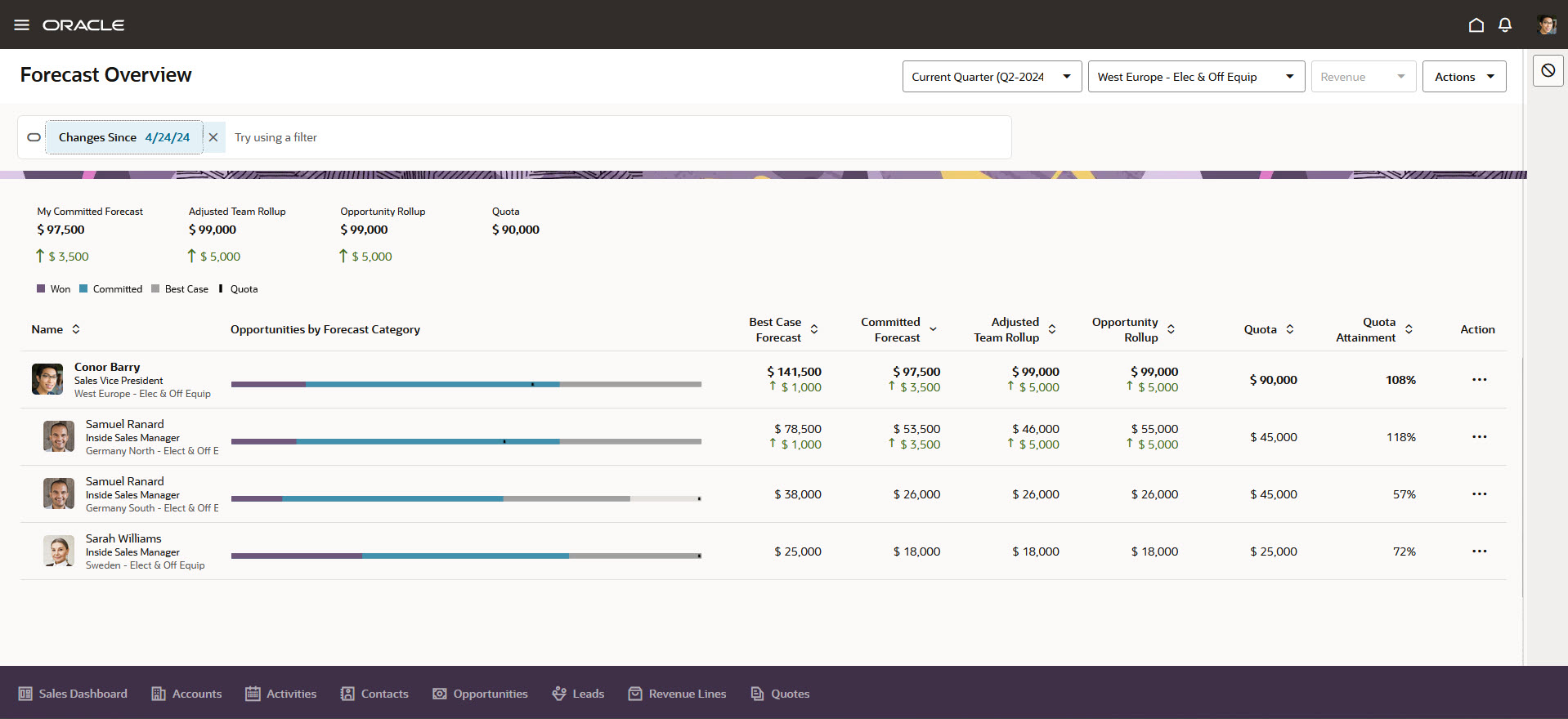Open user profile avatar in header
This screenshot has height=719, width=1568.
[x=1546, y=25]
